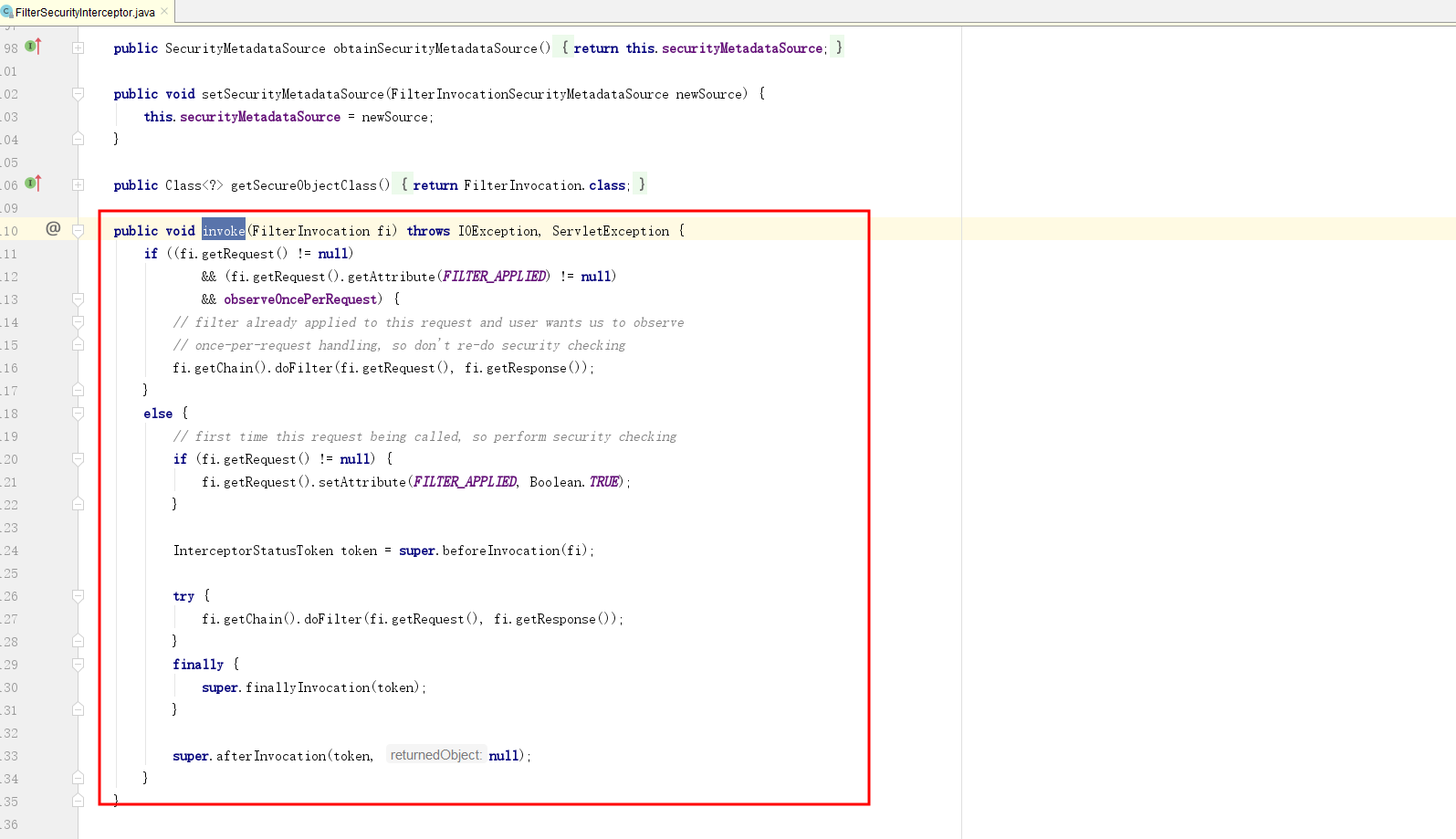Select the FilterSecurityInterceptor.java editor tab

point(87,12)
